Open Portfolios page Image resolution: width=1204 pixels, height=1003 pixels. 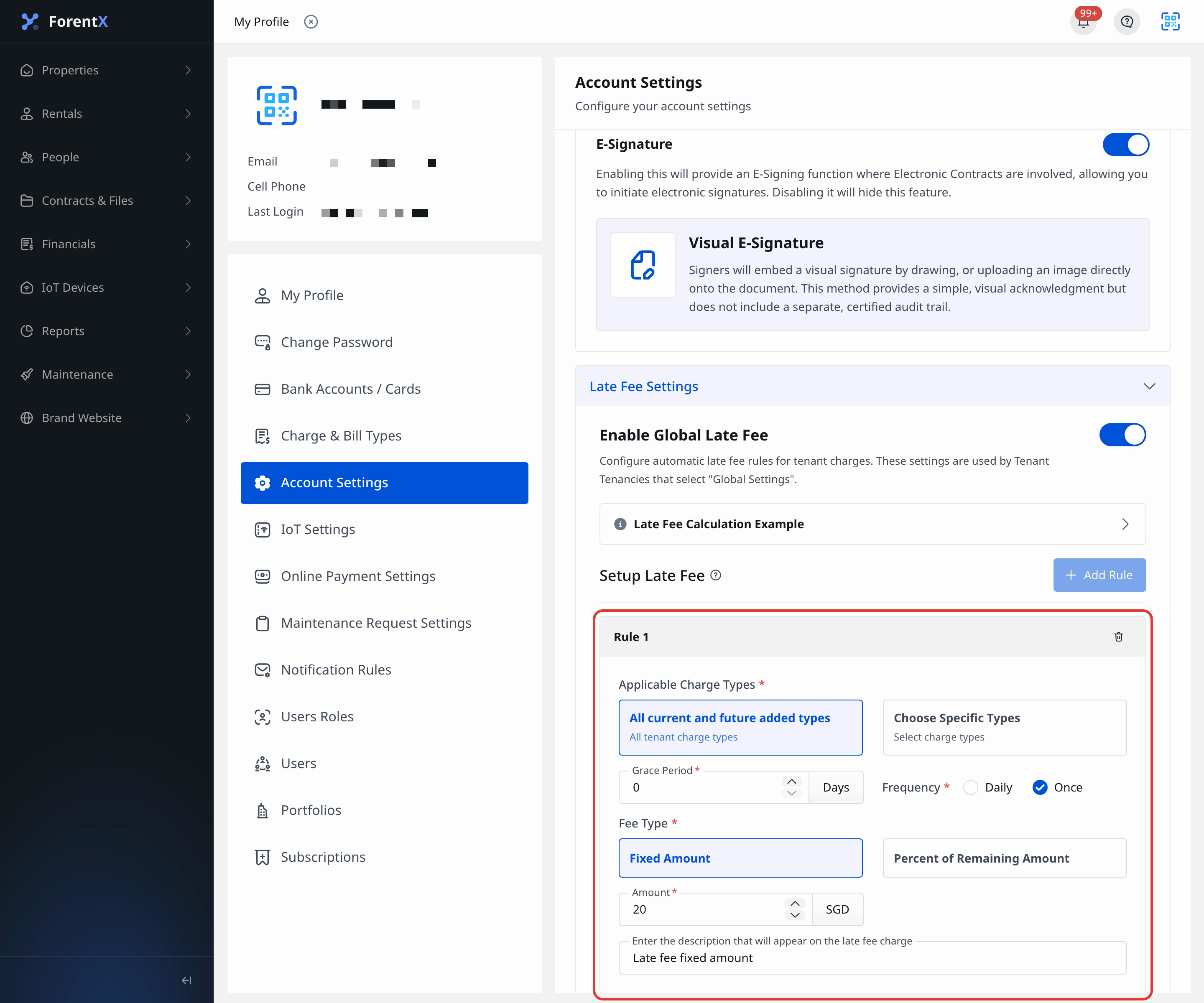point(384,810)
